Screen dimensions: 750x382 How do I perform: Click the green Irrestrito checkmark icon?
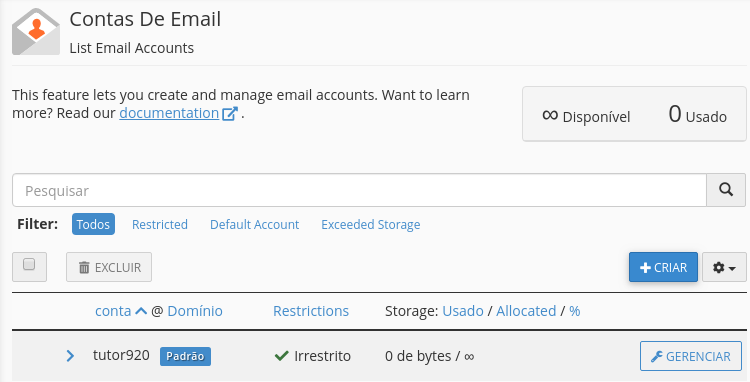tap(282, 356)
